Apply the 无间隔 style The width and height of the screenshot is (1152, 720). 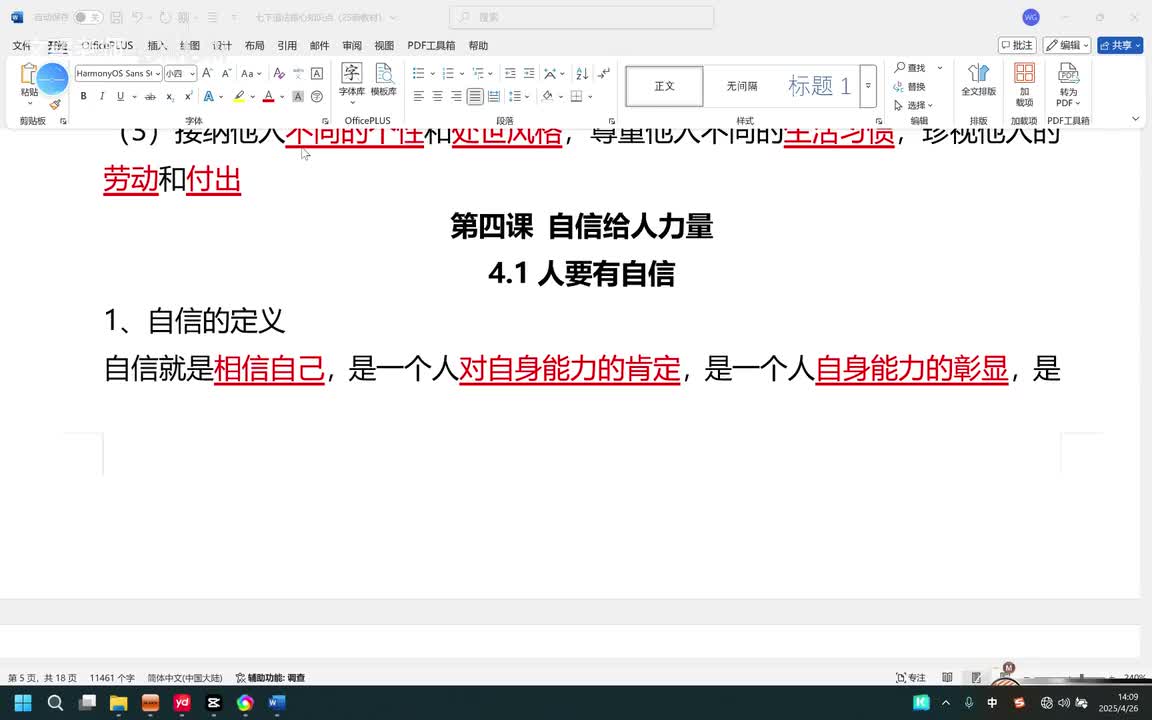(x=741, y=86)
